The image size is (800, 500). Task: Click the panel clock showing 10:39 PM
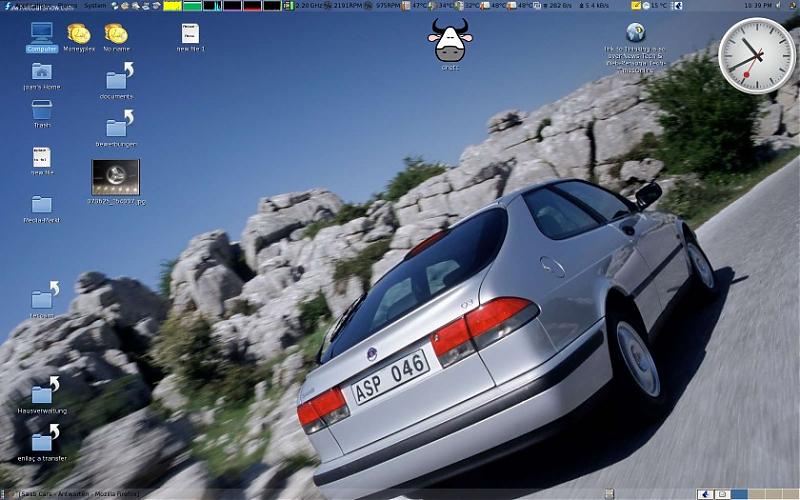click(758, 6)
